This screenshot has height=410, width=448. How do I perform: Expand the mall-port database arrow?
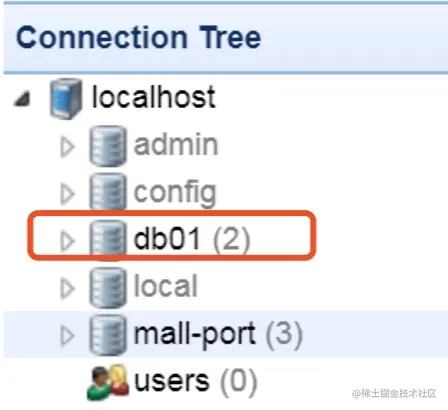(x=67, y=336)
